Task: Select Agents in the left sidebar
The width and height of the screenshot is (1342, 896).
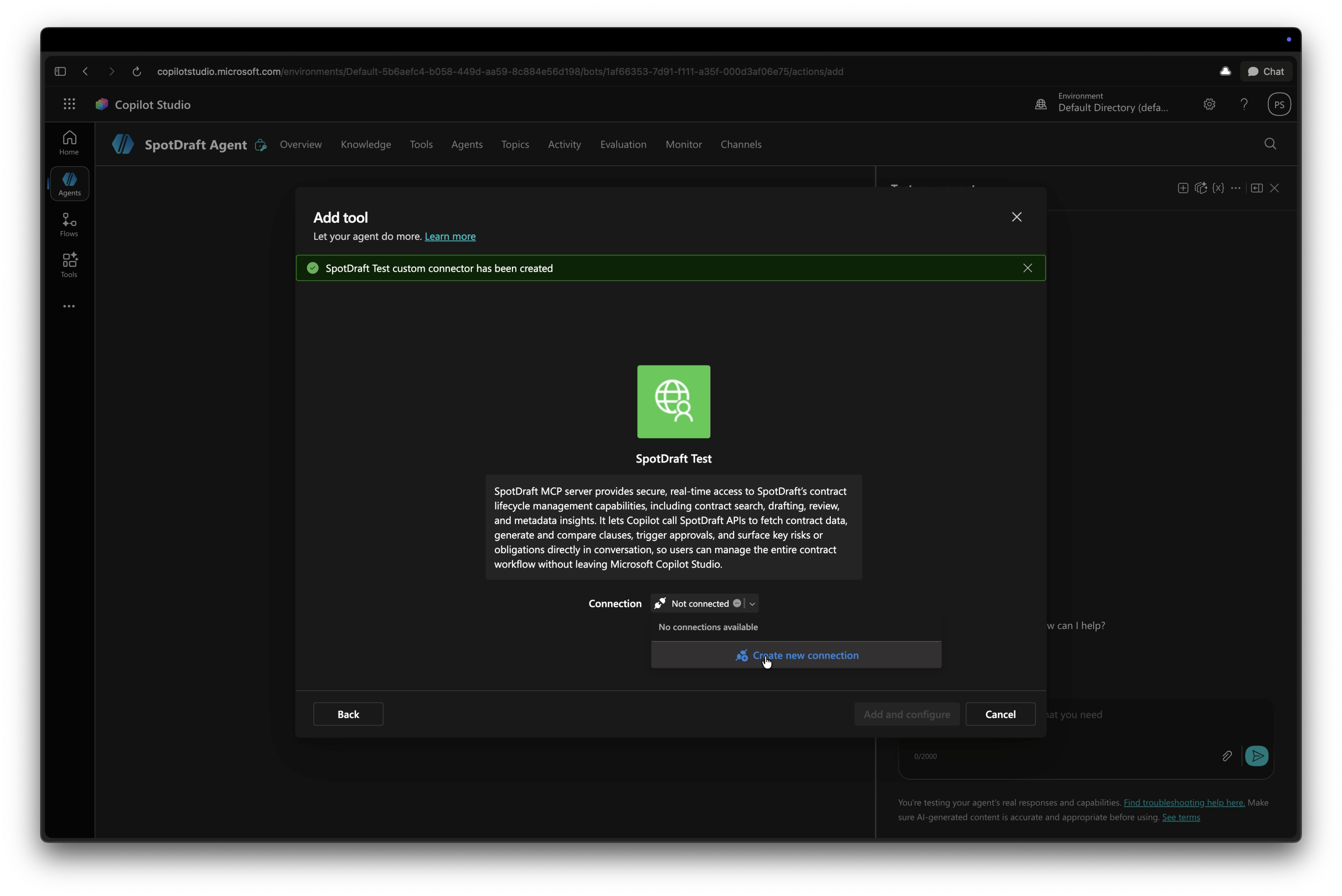Action: point(69,184)
